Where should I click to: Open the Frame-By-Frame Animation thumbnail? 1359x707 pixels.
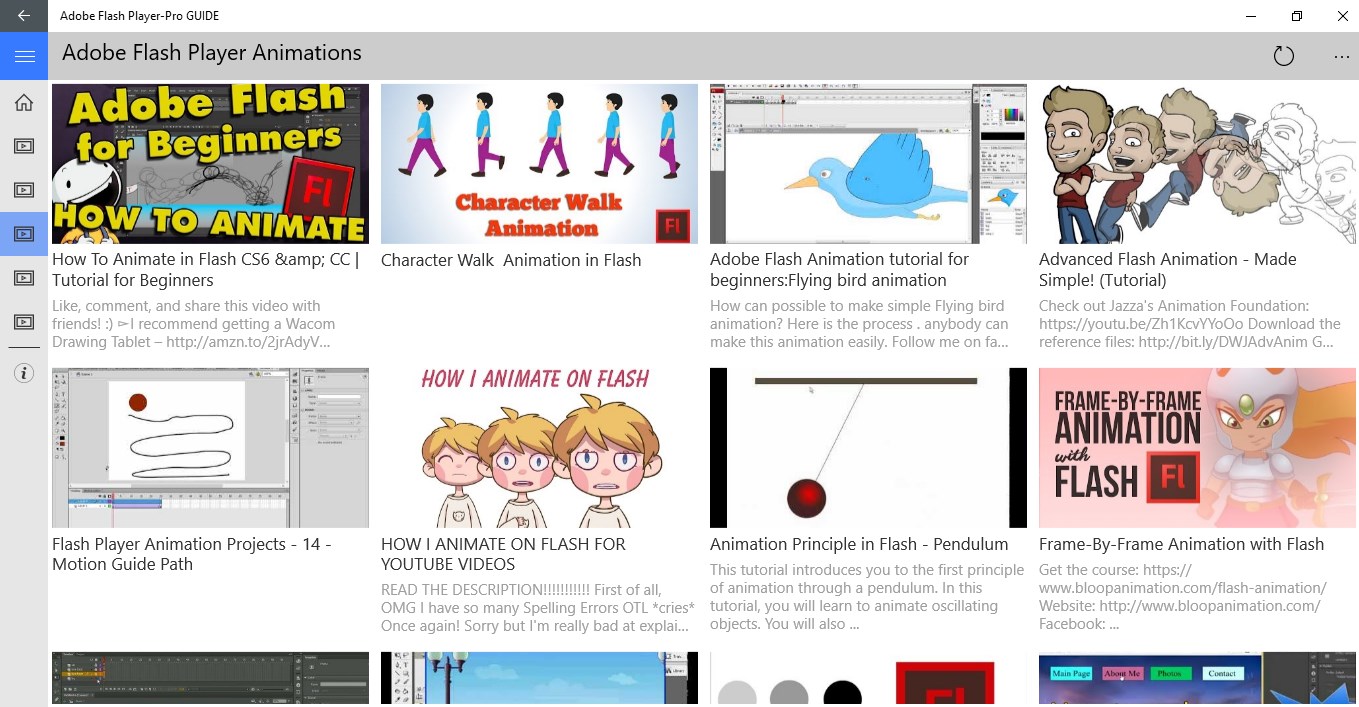tap(1197, 448)
